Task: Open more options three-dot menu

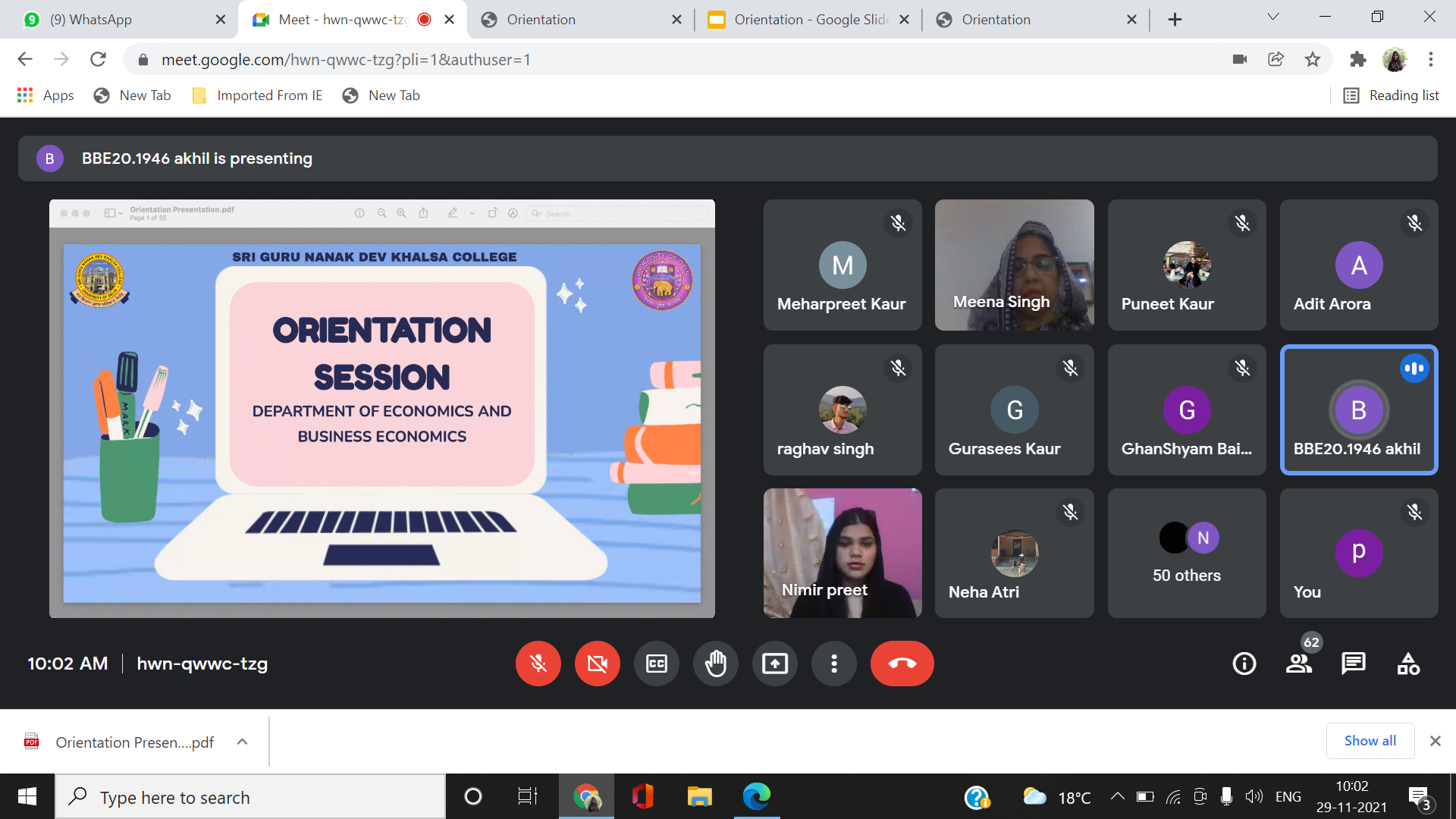Action: point(833,664)
